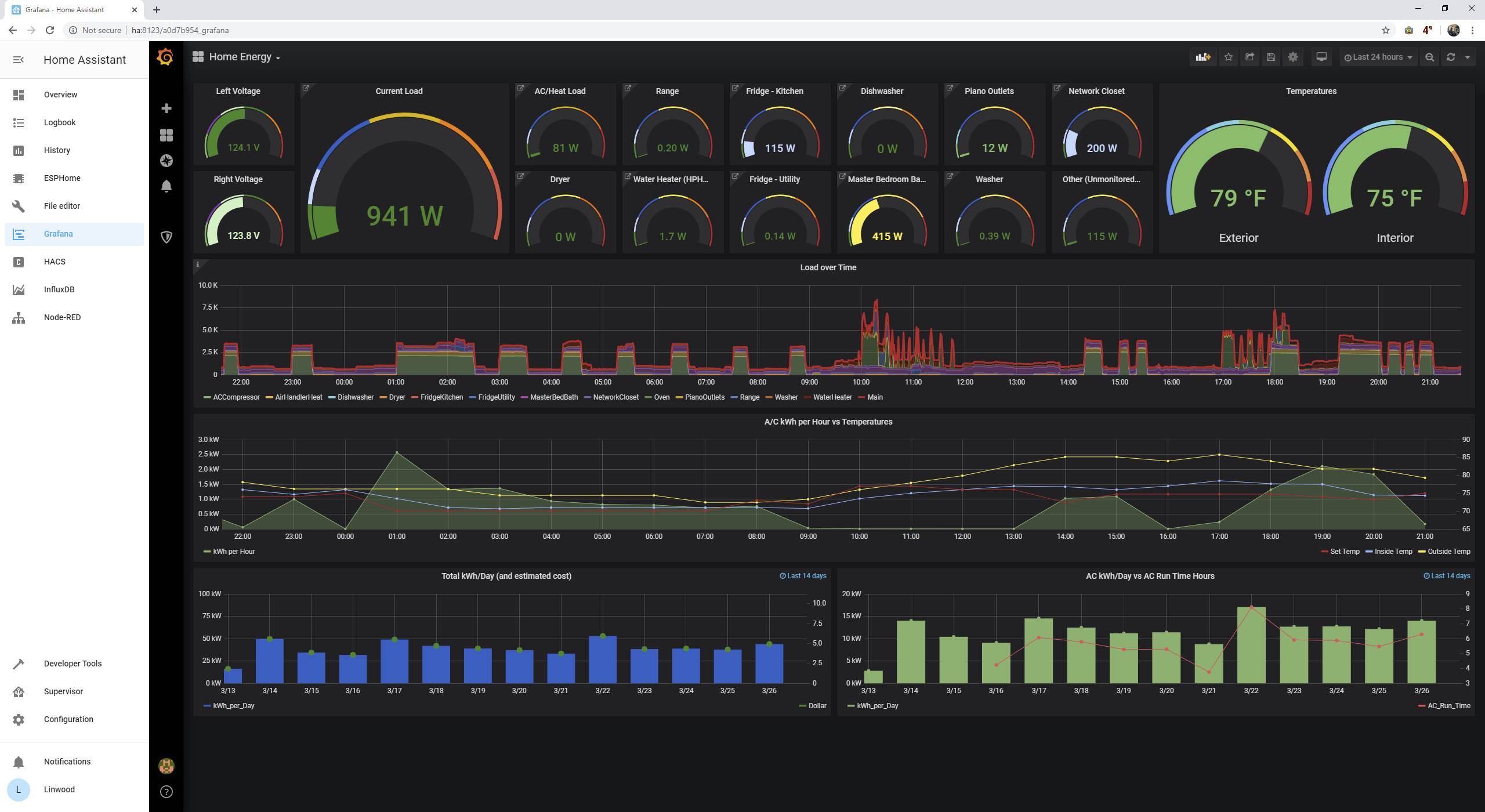Mark dashboard as favorite with star icon
This screenshot has height=812, width=1485.
[1229, 57]
